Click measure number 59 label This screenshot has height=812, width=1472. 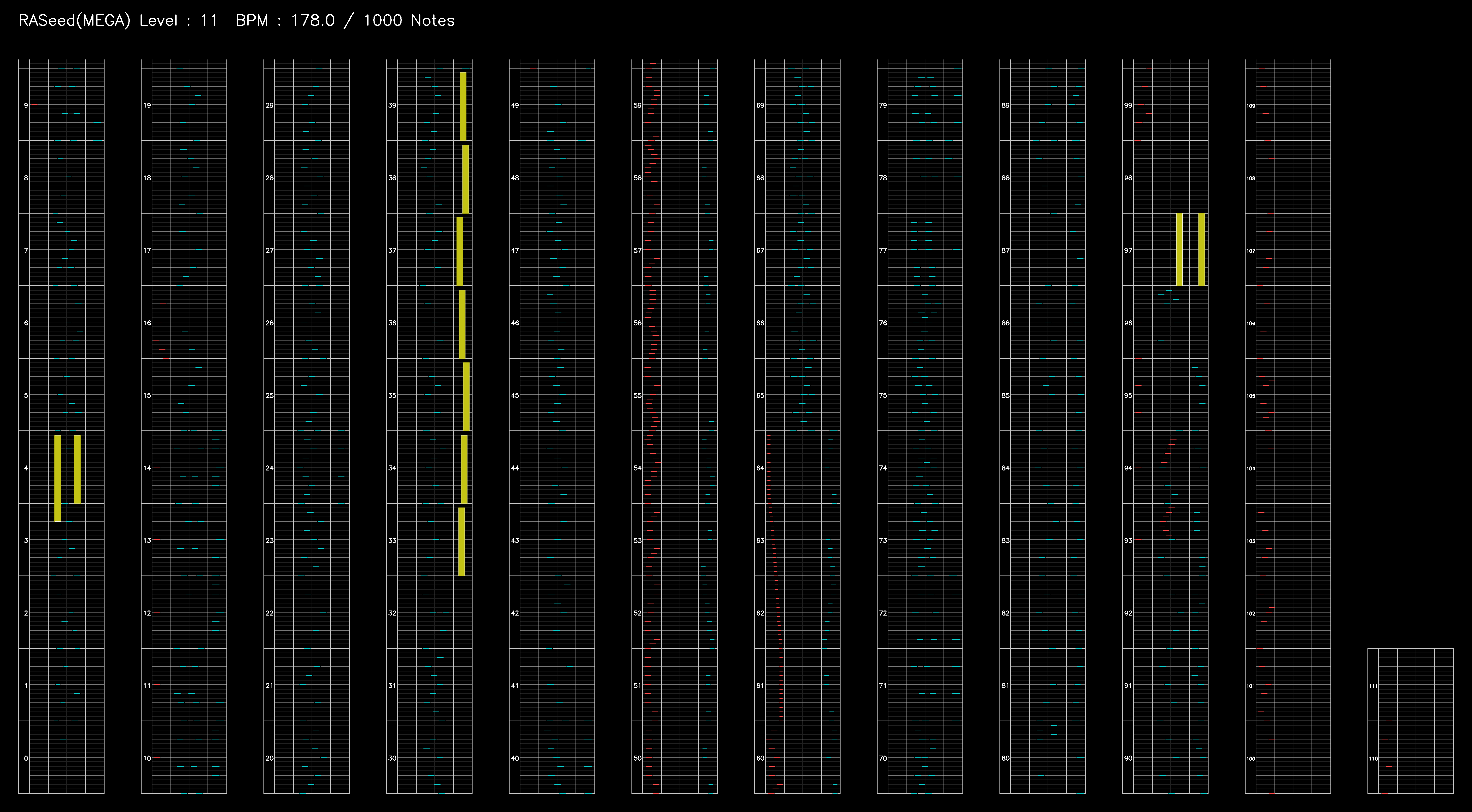click(x=637, y=105)
